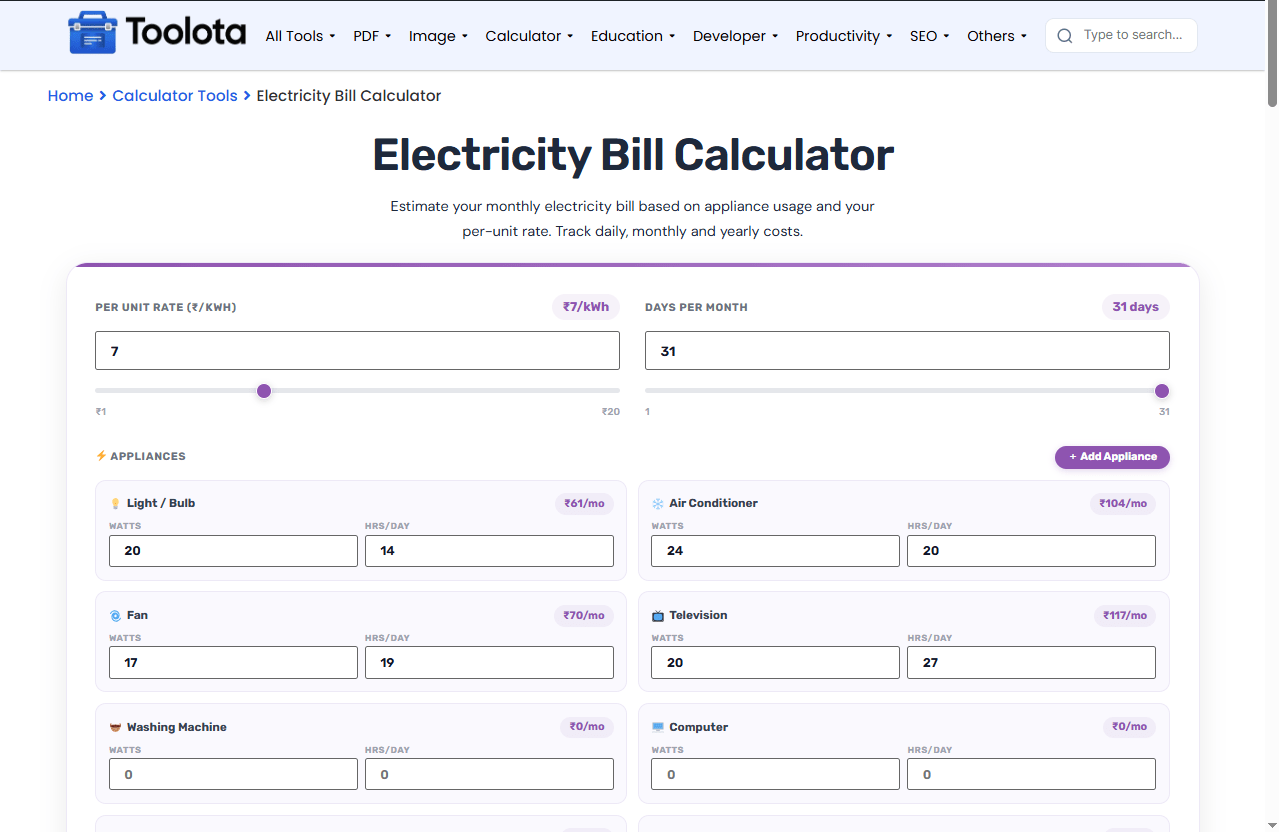Open the Productivity dropdown
Viewport: 1279px width, 832px height.
click(844, 36)
